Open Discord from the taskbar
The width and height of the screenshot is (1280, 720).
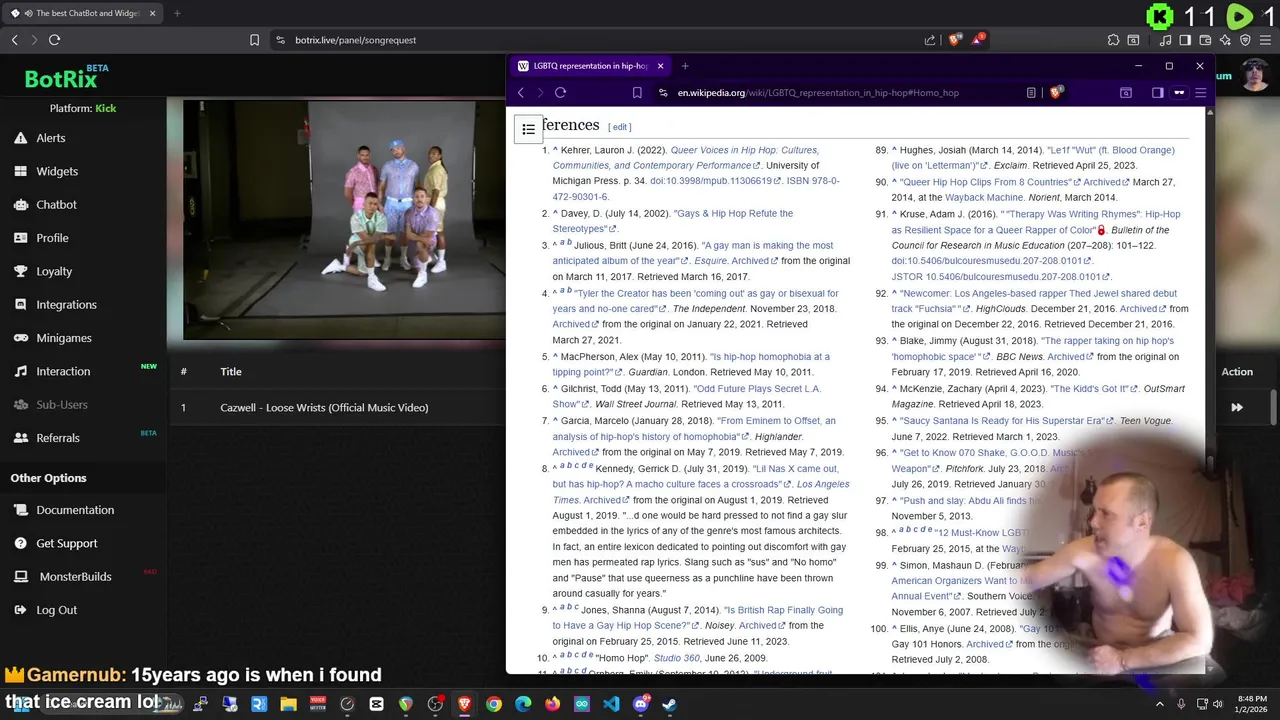pyautogui.click(x=641, y=704)
